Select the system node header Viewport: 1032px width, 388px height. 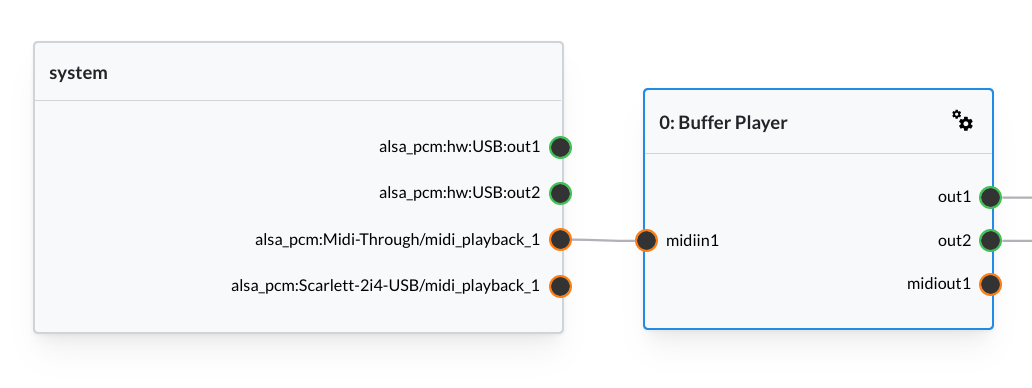coord(298,72)
